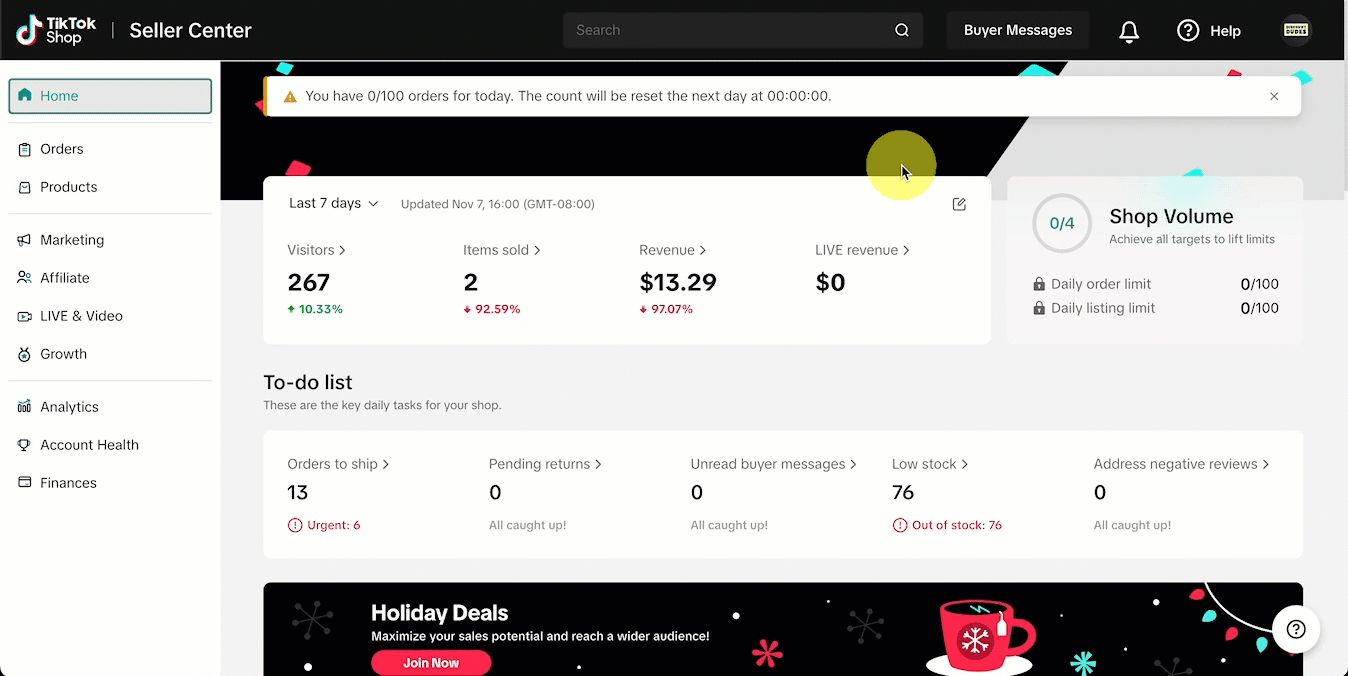Click the TikTok Shop logo
This screenshot has width=1348, height=676.
coord(56,30)
